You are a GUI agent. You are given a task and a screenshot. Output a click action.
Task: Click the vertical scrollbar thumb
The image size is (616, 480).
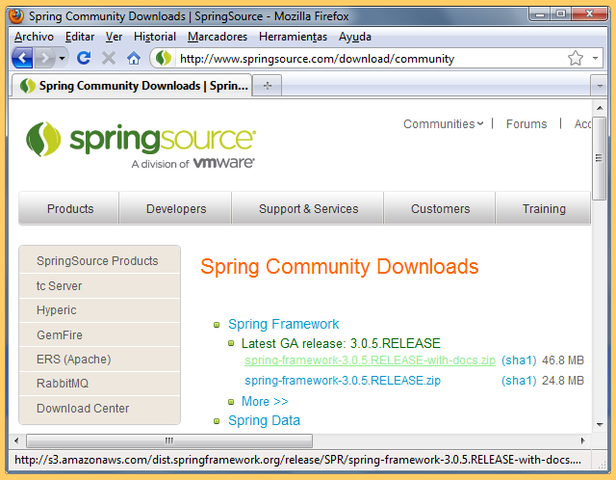(x=599, y=158)
